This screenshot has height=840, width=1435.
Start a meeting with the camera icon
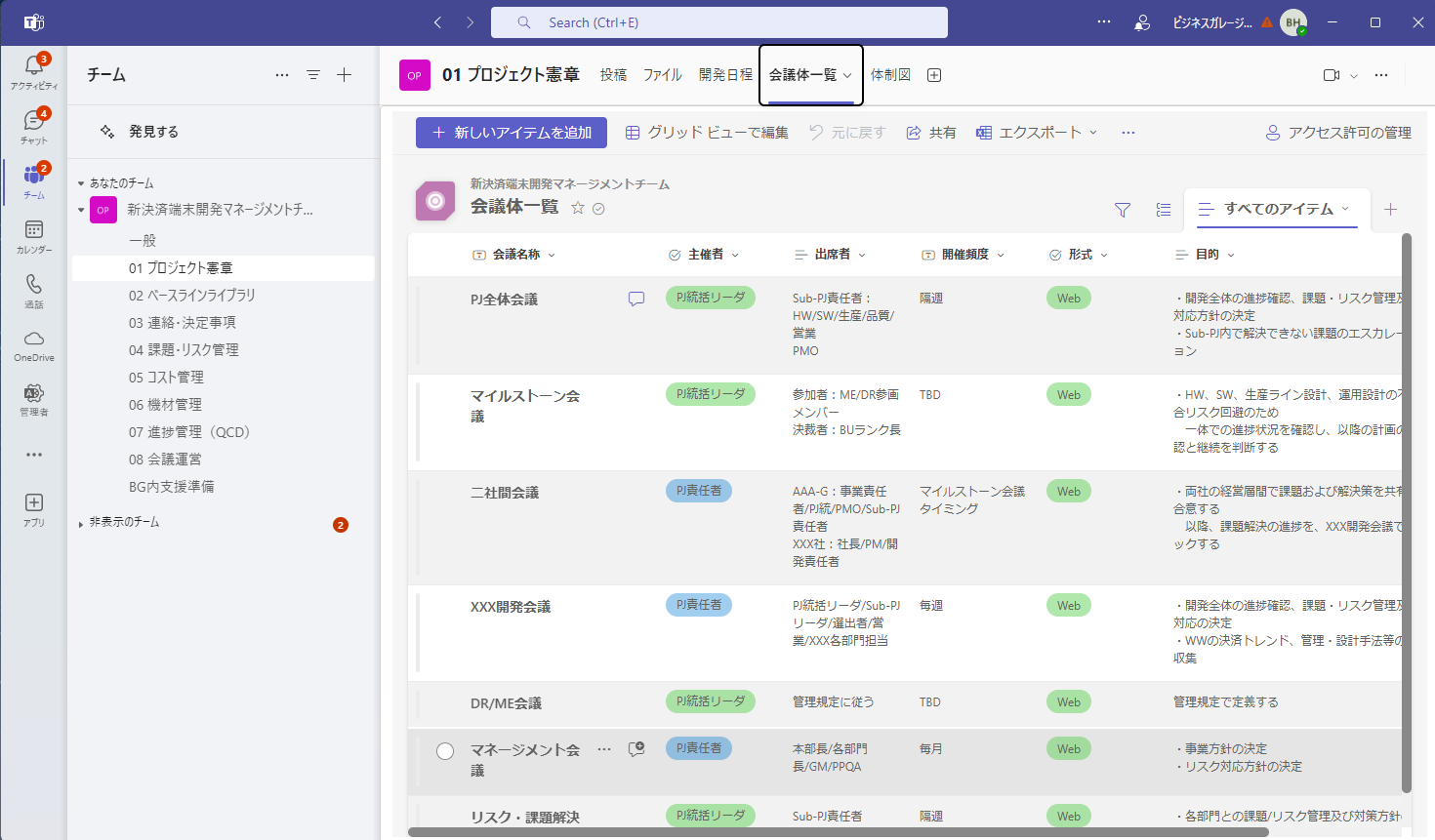click(x=1332, y=75)
